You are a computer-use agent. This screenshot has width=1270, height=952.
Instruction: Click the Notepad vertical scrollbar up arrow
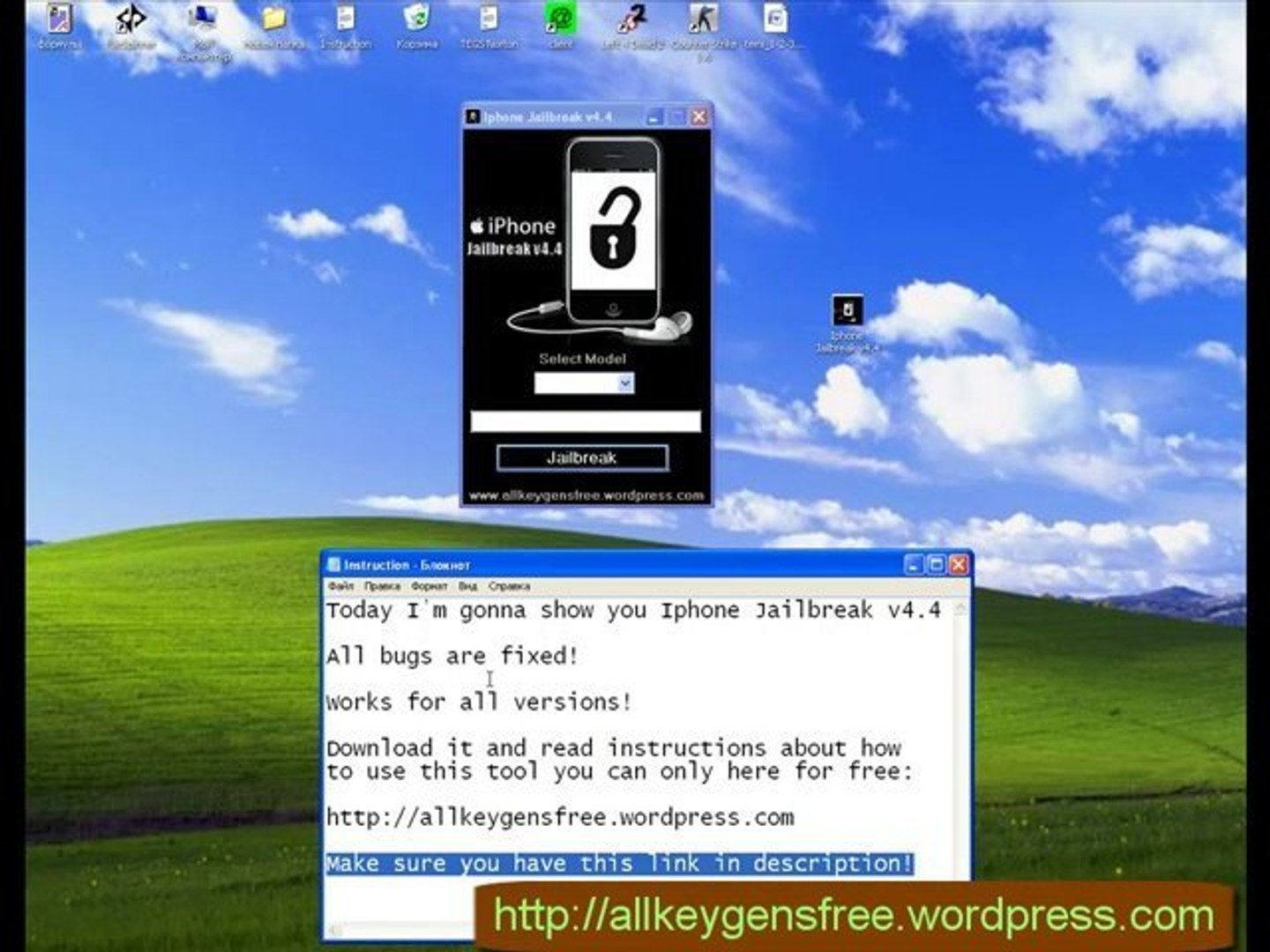pyautogui.click(x=960, y=607)
